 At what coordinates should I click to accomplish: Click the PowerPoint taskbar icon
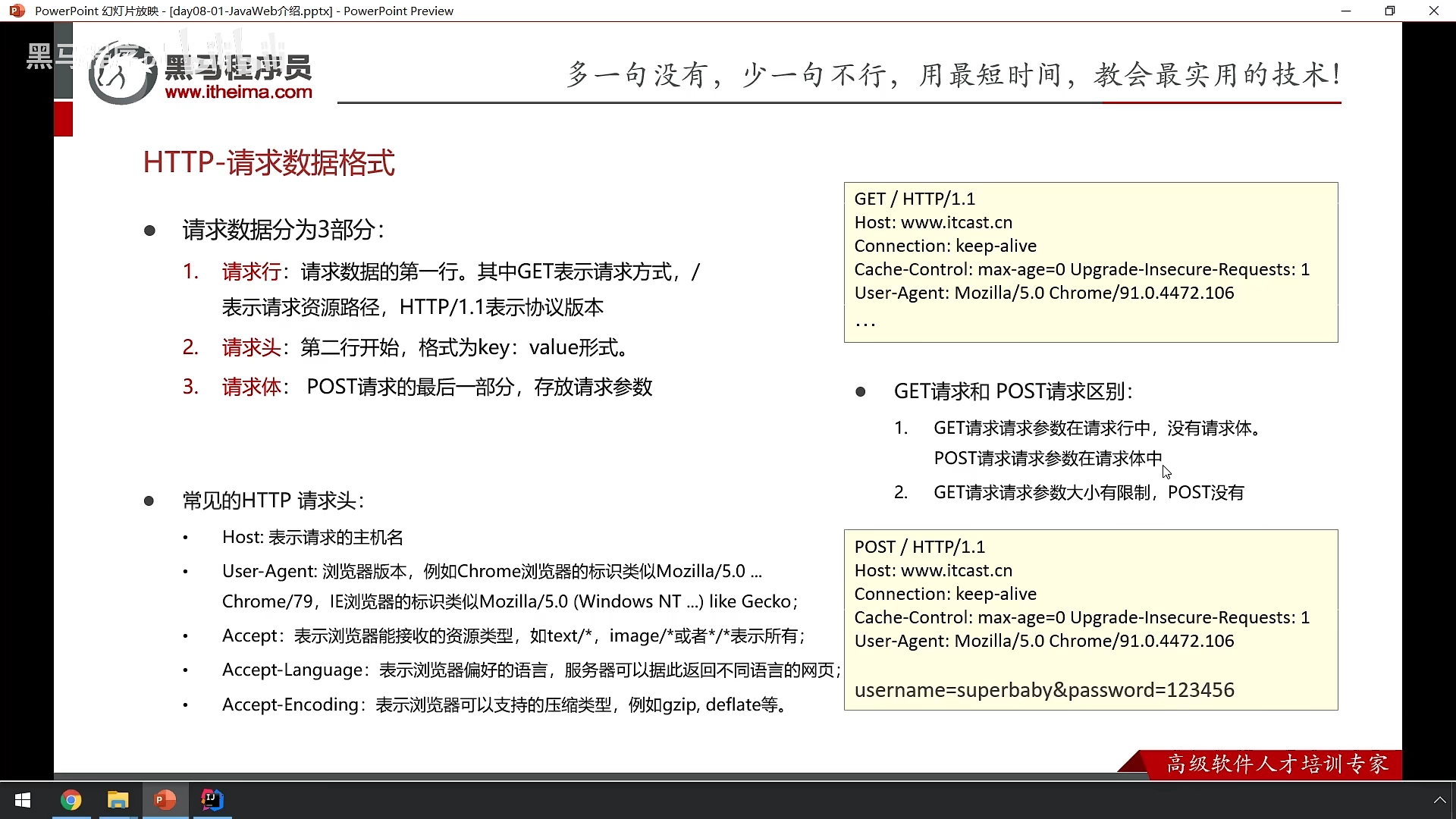pyautogui.click(x=165, y=800)
